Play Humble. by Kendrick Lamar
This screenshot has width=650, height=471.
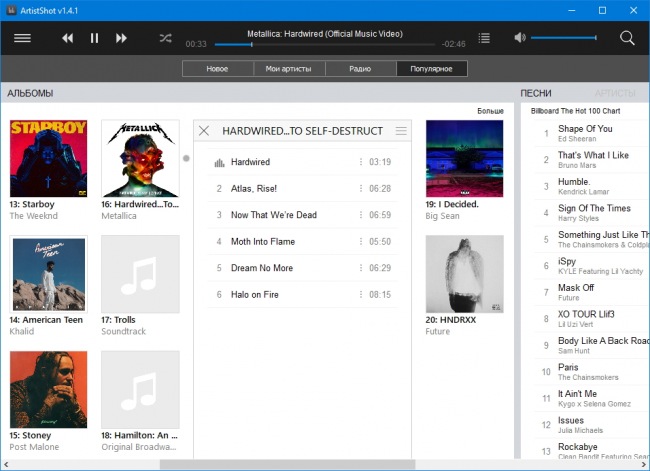(591, 186)
